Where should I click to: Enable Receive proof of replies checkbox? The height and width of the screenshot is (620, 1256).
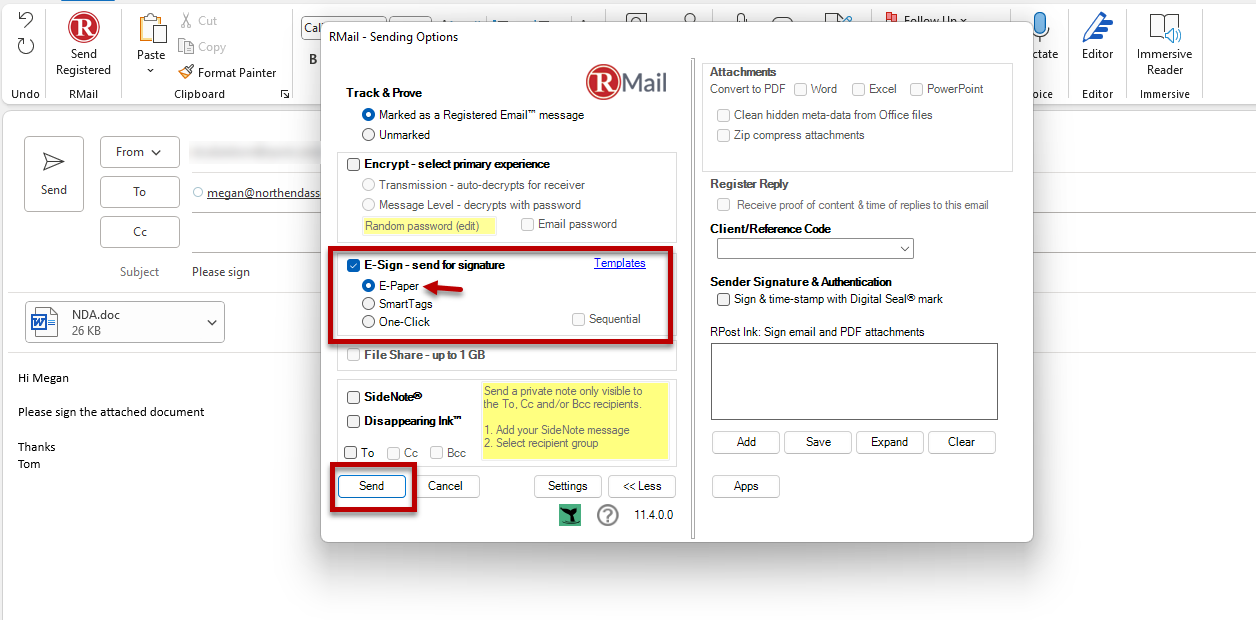click(724, 205)
